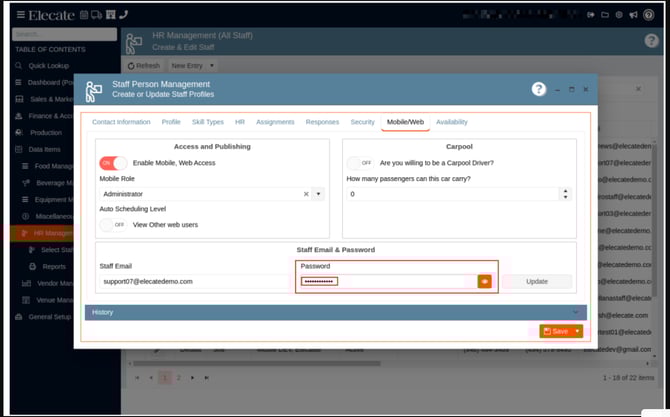Screen dimensions: 670x417
Task: Open Quick Lookup search icon in sidebar
Action: coord(19,66)
